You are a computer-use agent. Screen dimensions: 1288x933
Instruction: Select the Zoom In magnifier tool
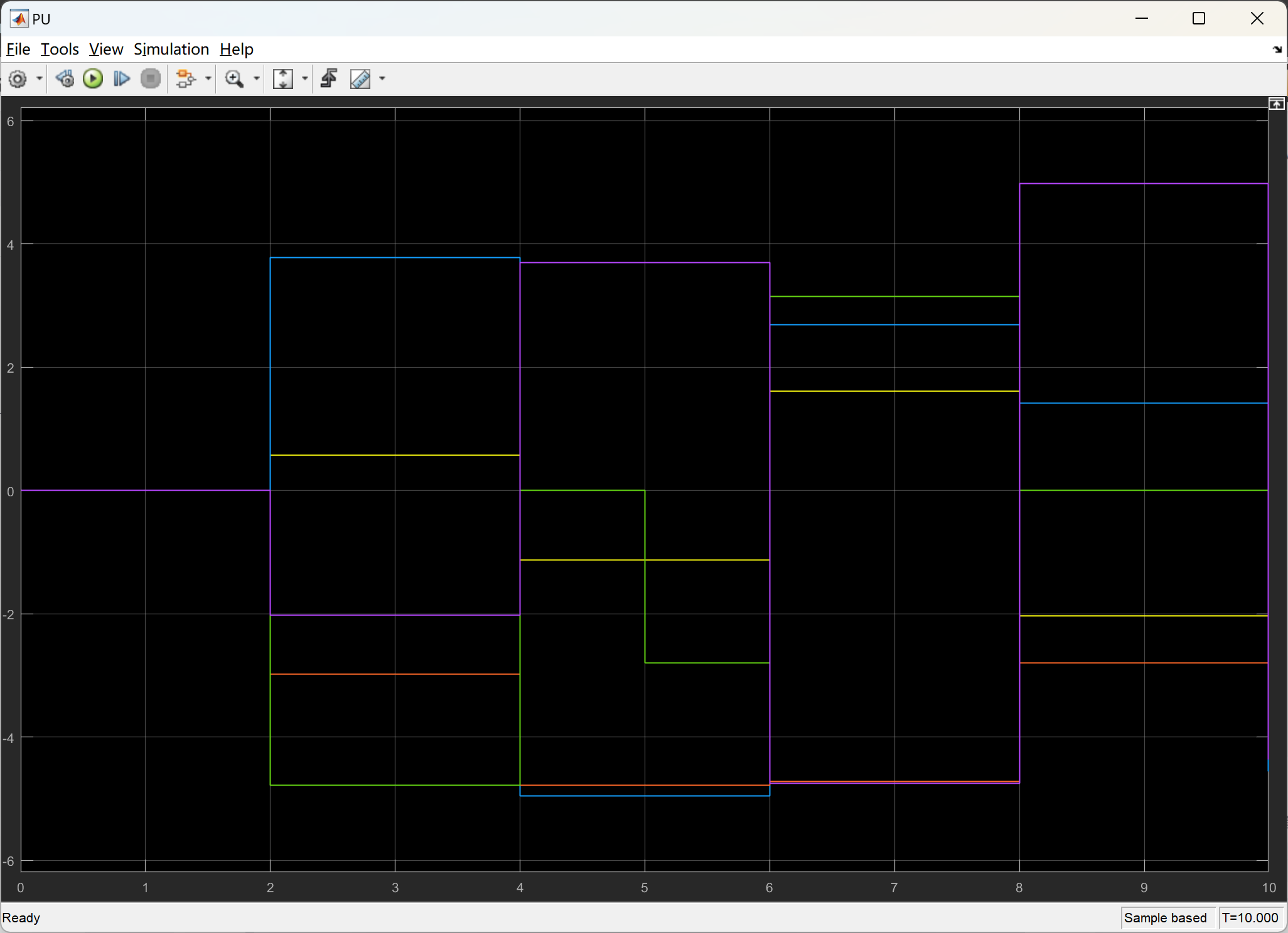234,79
